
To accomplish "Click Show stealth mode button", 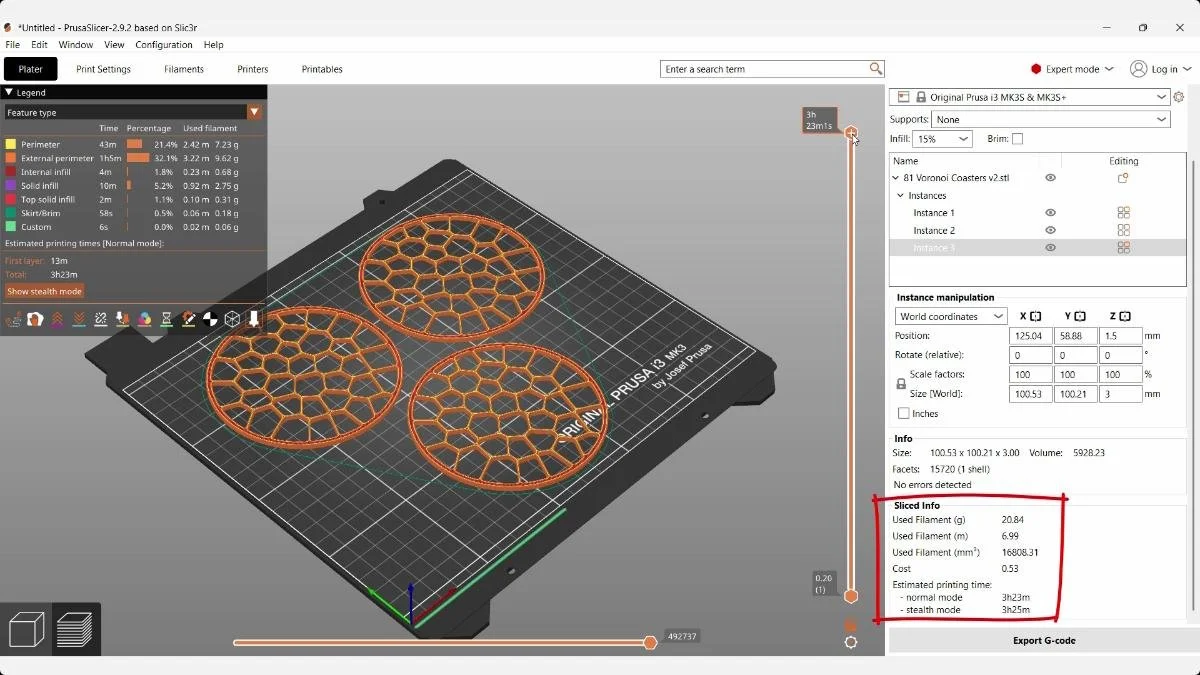I will point(44,291).
